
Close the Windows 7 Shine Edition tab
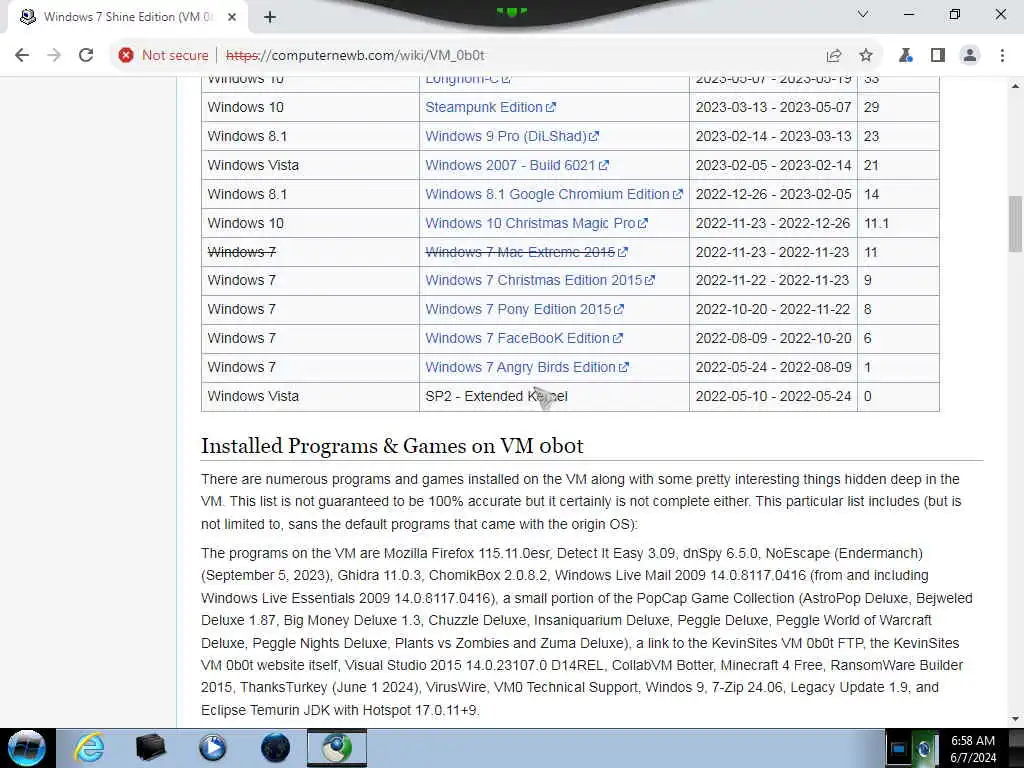point(232,17)
